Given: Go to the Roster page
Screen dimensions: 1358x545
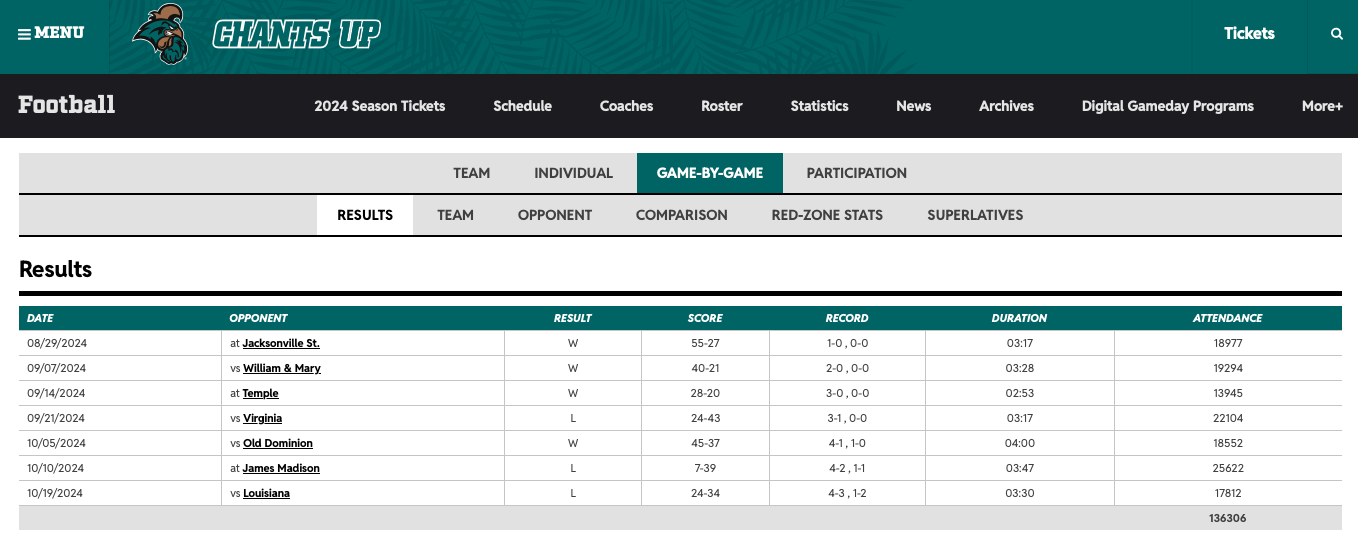Looking at the screenshot, I should 721,106.
